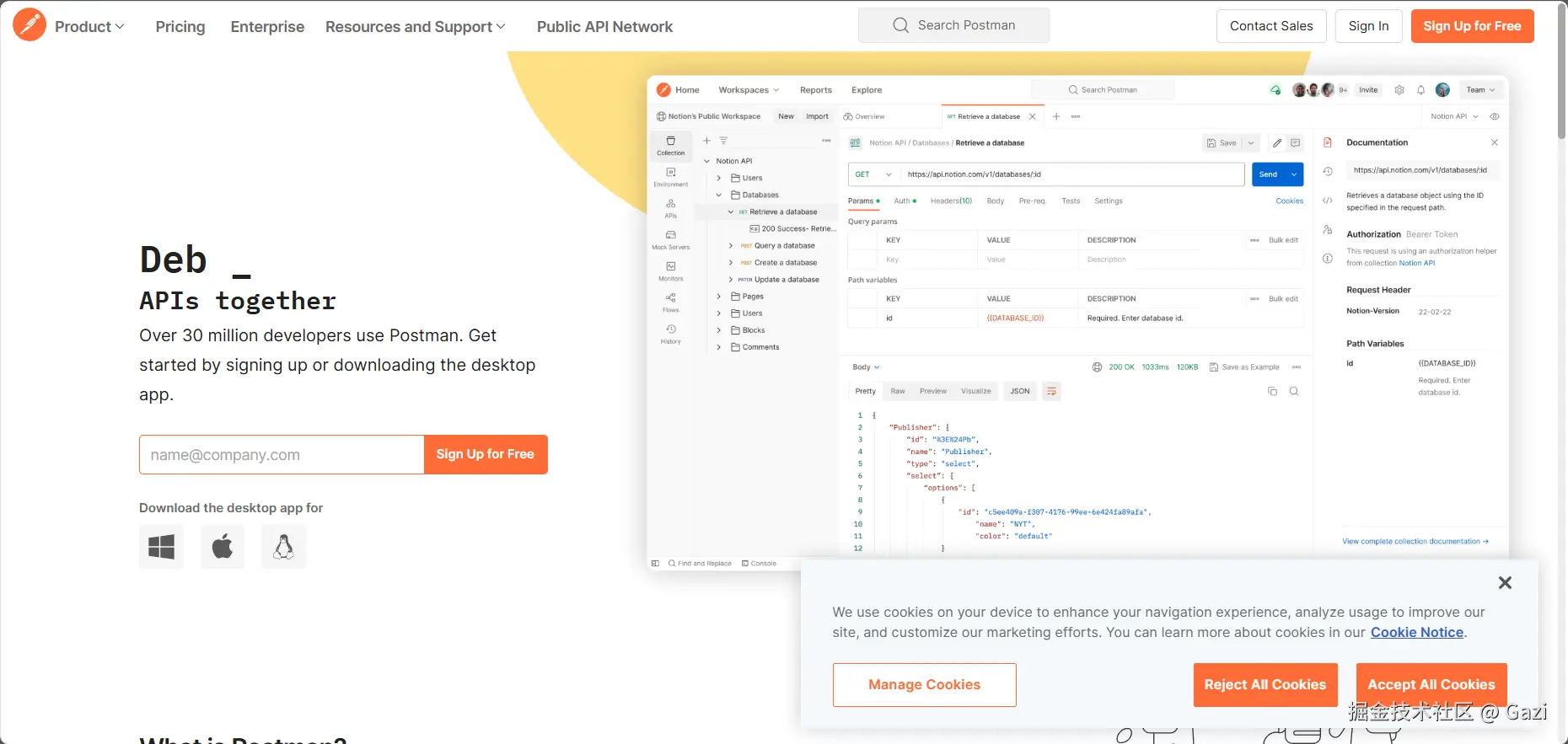Viewport: 1568px width, 744px height.
Task: Open the response Body dropdown
Action: (866, 367)
